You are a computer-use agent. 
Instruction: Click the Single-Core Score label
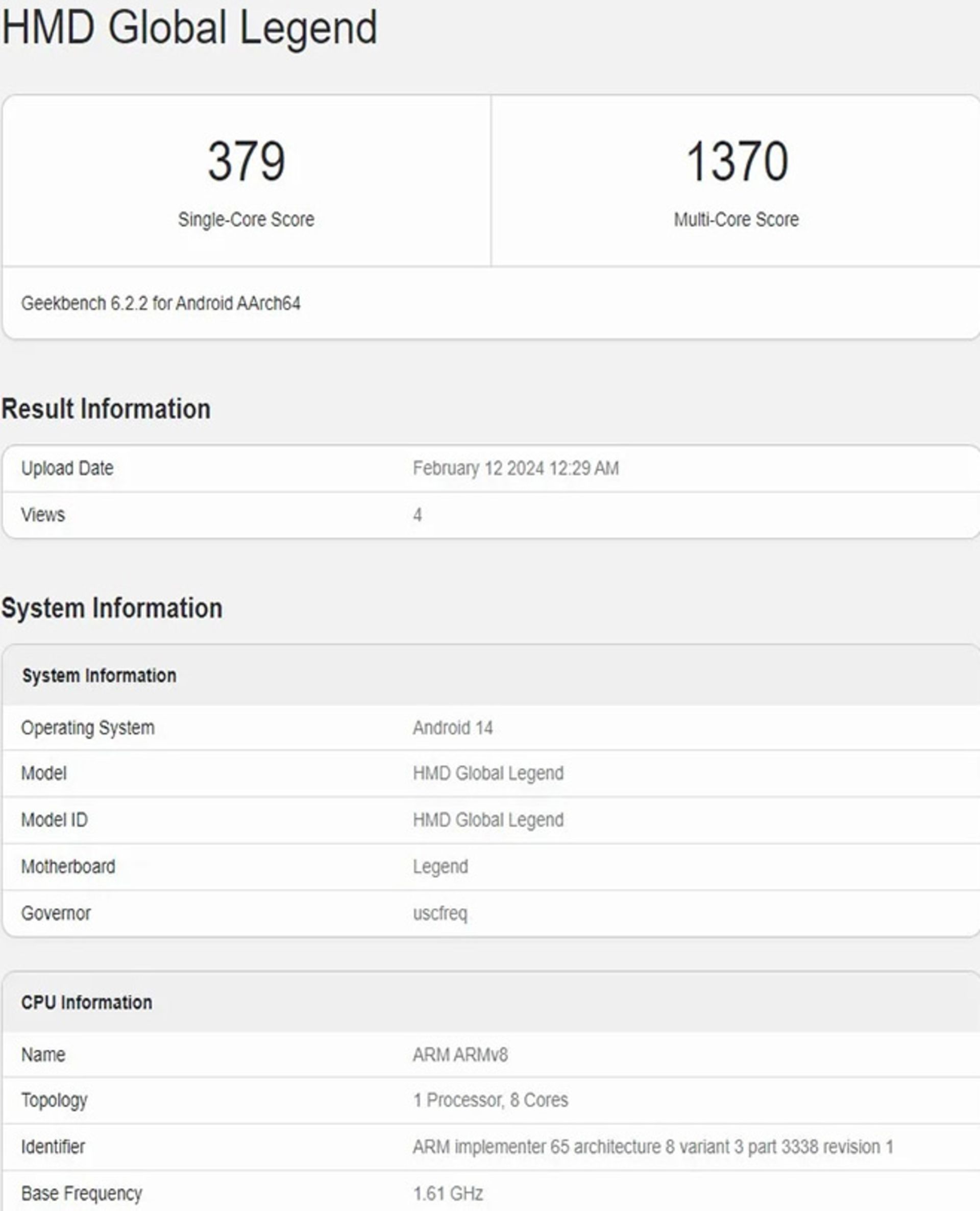[x=246, y=219]
